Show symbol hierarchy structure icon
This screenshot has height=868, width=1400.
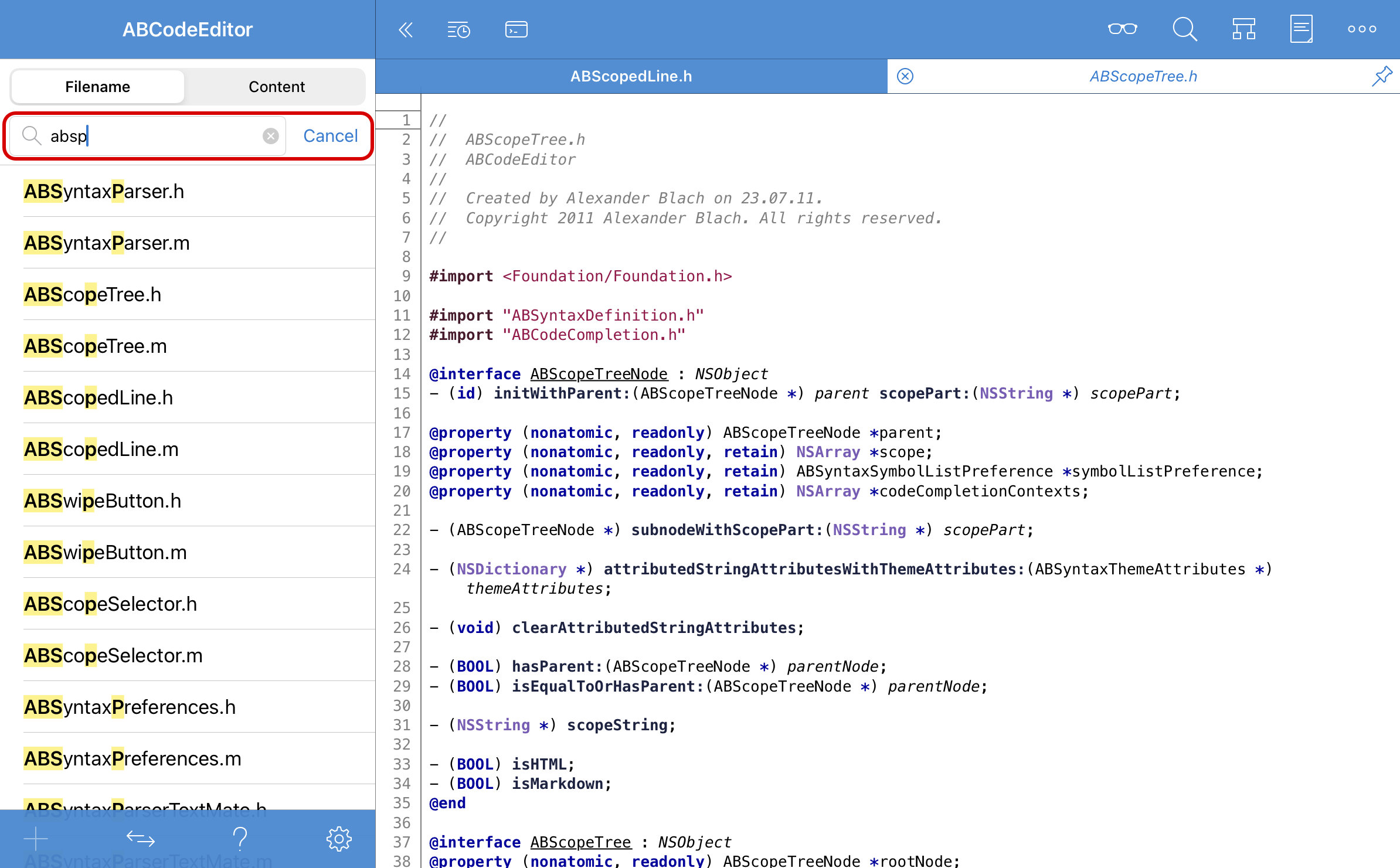coord(1243,29)
